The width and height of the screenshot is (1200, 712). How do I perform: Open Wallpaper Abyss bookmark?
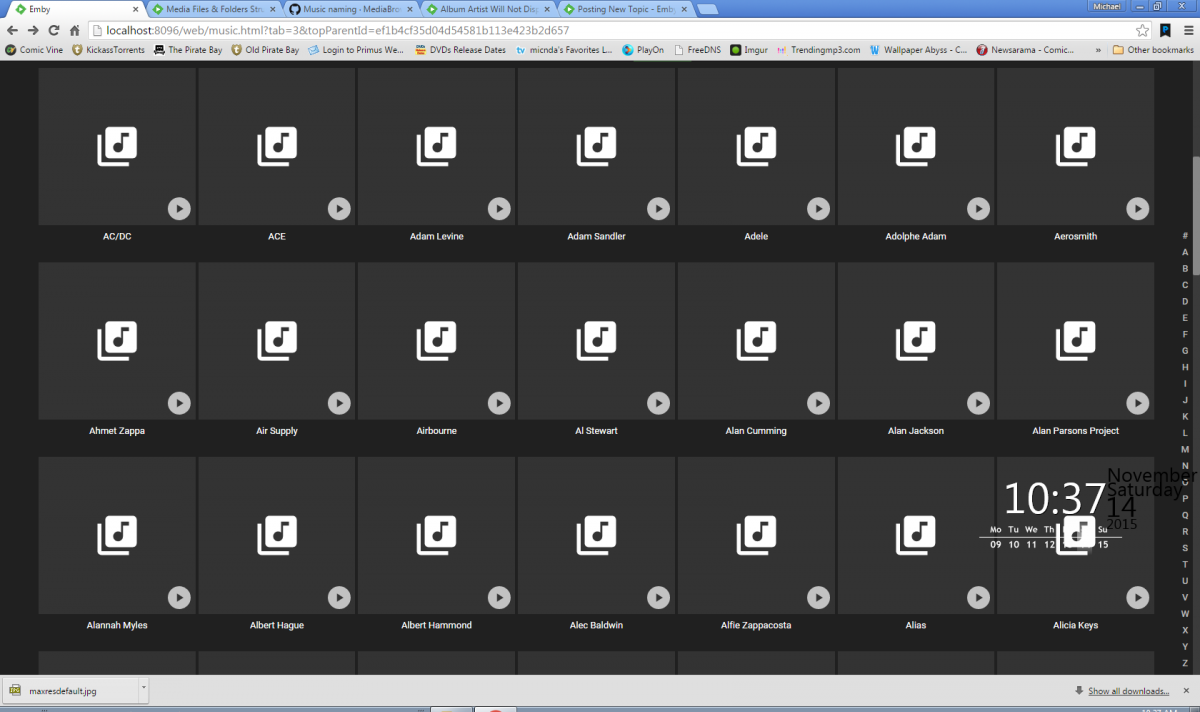pos(918,49)
